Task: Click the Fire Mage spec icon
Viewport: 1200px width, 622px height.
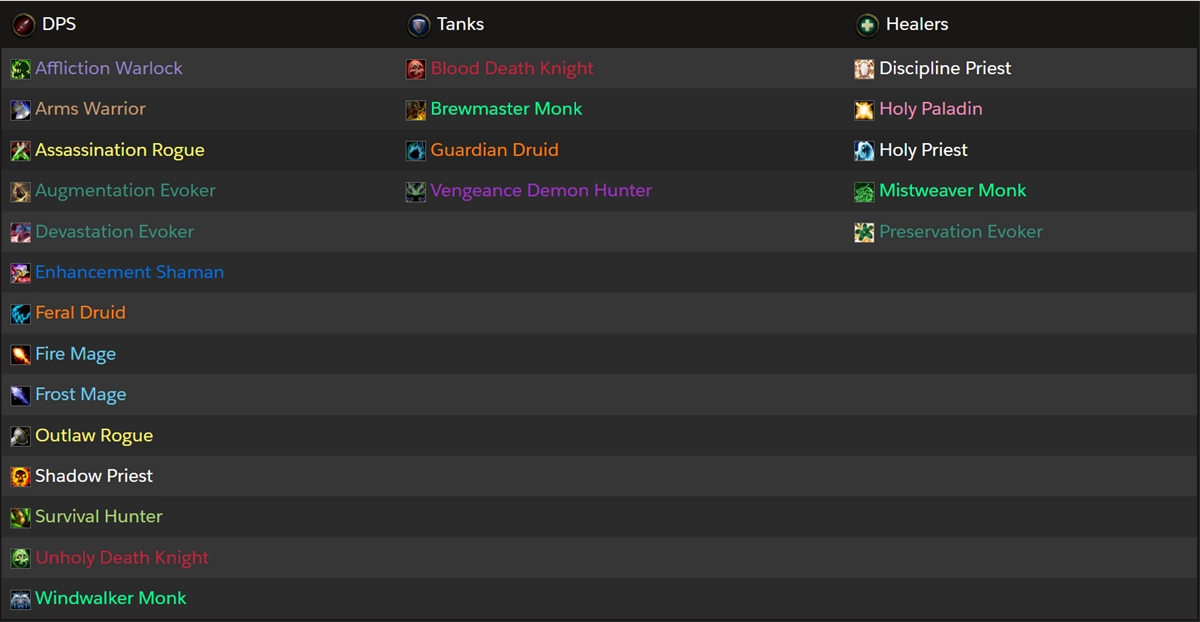Action: pyautogui.click(x=20, y=355)
